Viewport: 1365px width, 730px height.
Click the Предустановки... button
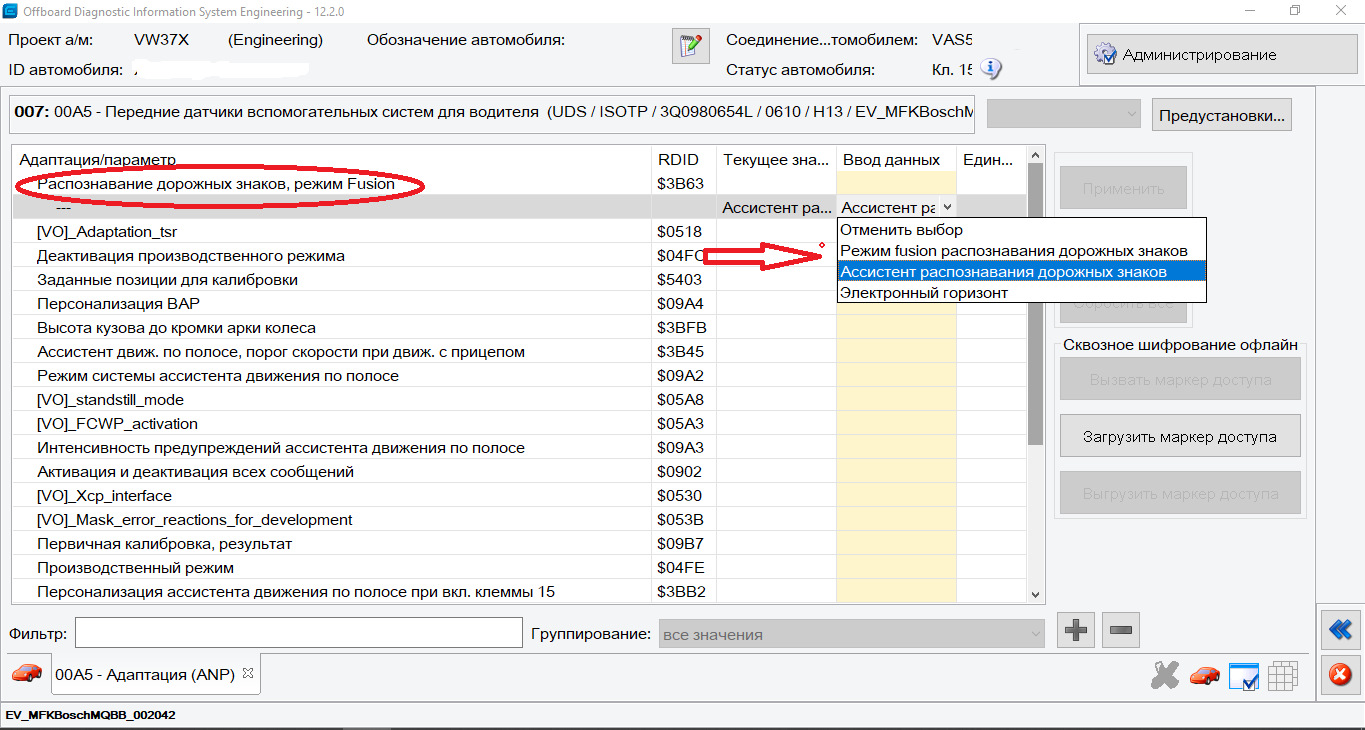[x=1221, y=115]
